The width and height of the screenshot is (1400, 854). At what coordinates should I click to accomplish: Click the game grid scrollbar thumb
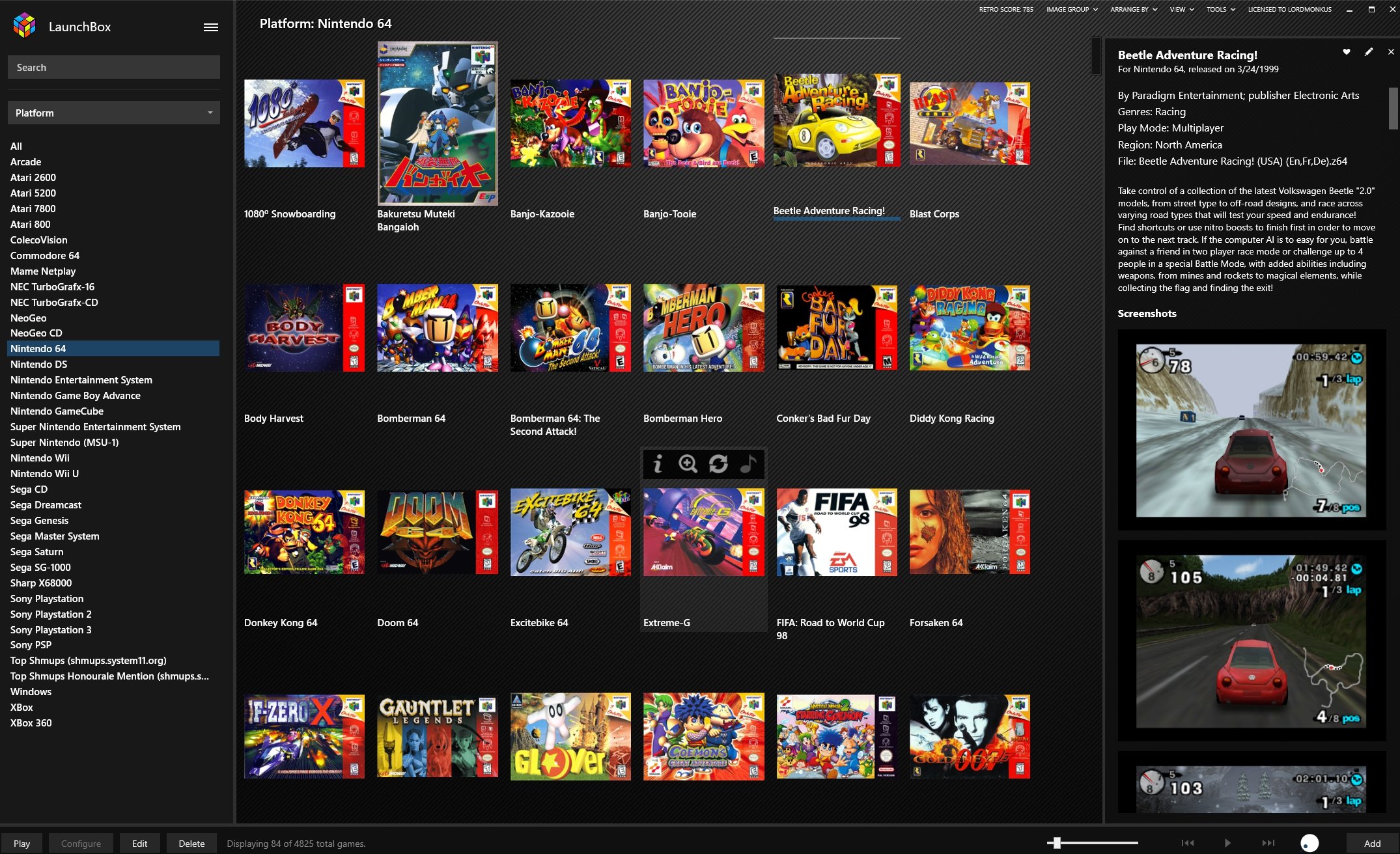[x=1096, y=57]
